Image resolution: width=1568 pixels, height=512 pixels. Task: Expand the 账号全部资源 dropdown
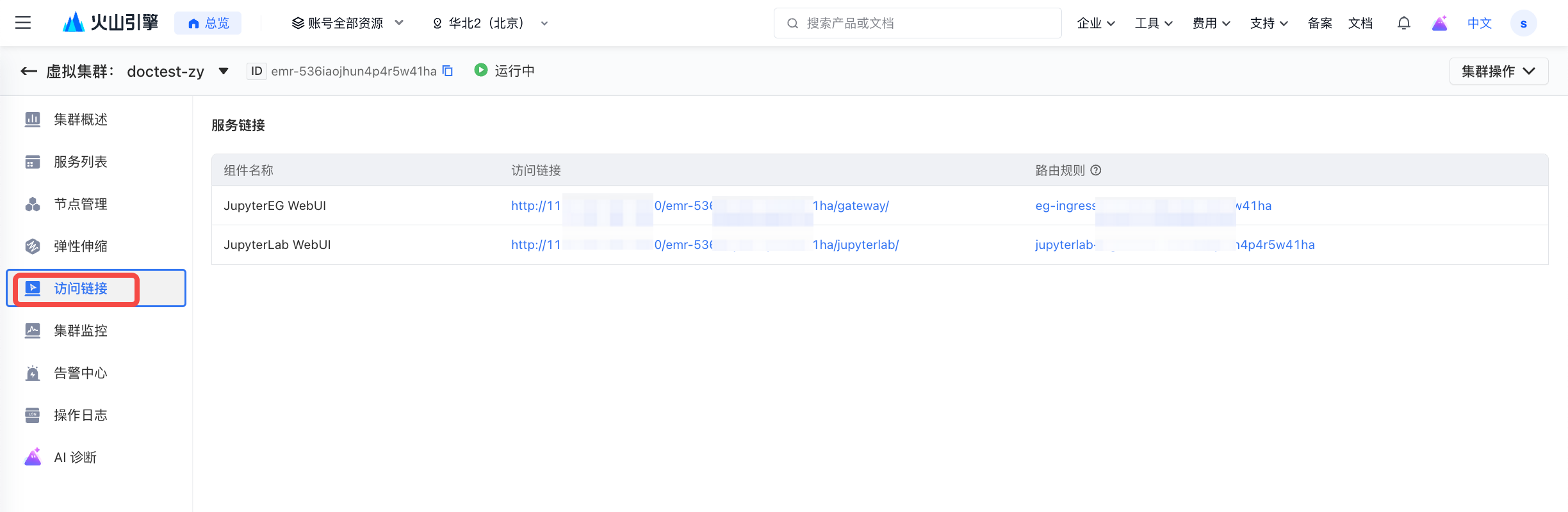[347, 23]
